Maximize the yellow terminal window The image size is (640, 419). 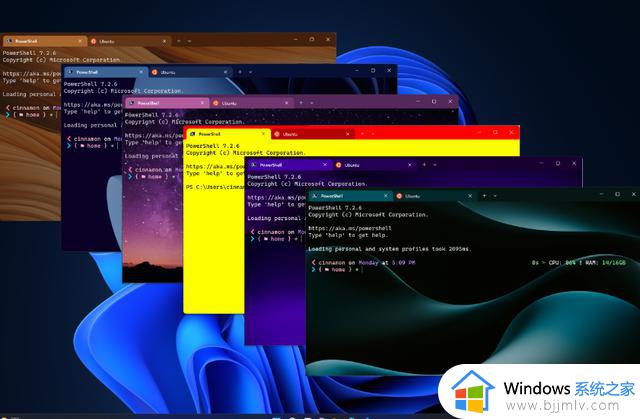tap(495, 132)
